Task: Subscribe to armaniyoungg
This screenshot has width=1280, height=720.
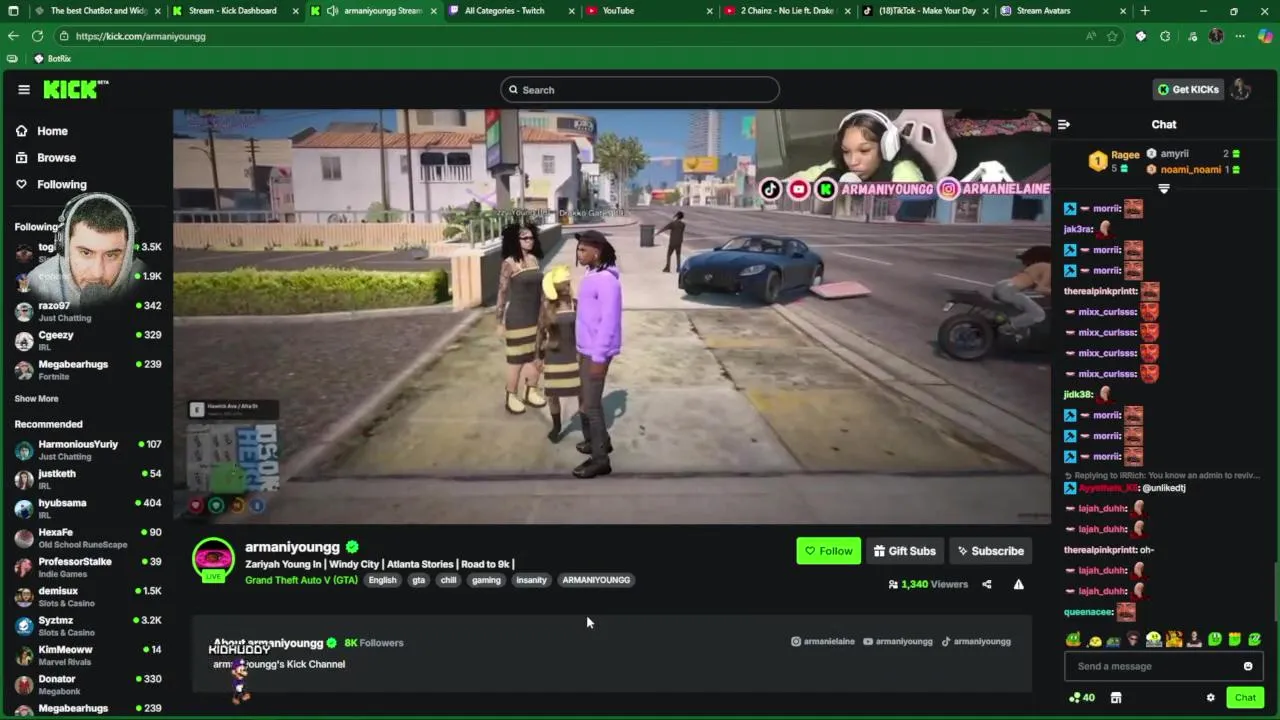Action: click(990, 551)
